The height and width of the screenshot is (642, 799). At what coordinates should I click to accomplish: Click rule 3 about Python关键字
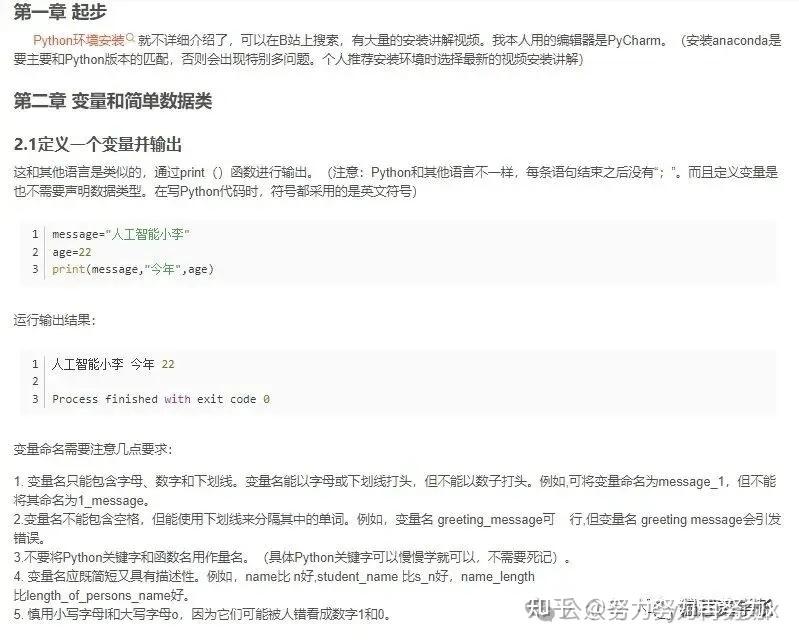point(292,557)
